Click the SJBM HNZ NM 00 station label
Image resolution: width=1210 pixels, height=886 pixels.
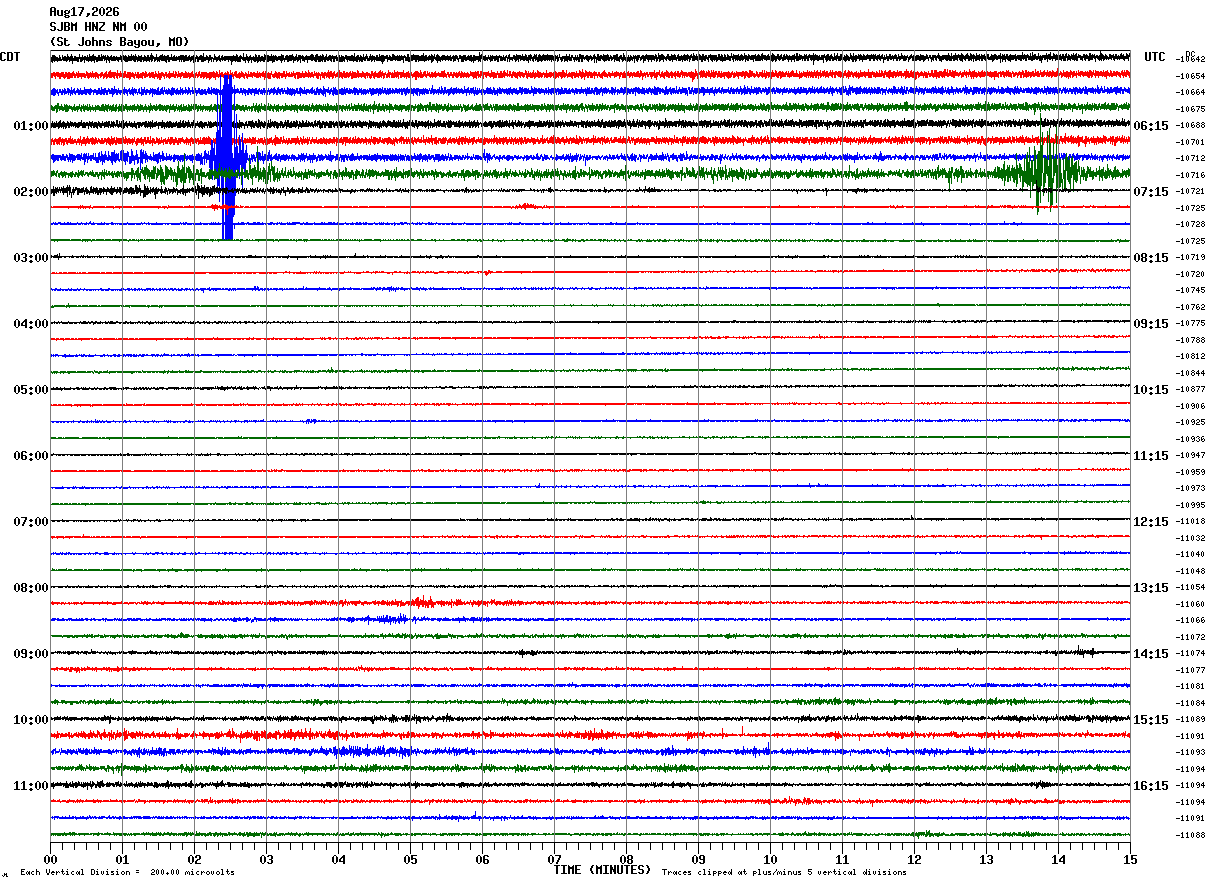[98, 27]
